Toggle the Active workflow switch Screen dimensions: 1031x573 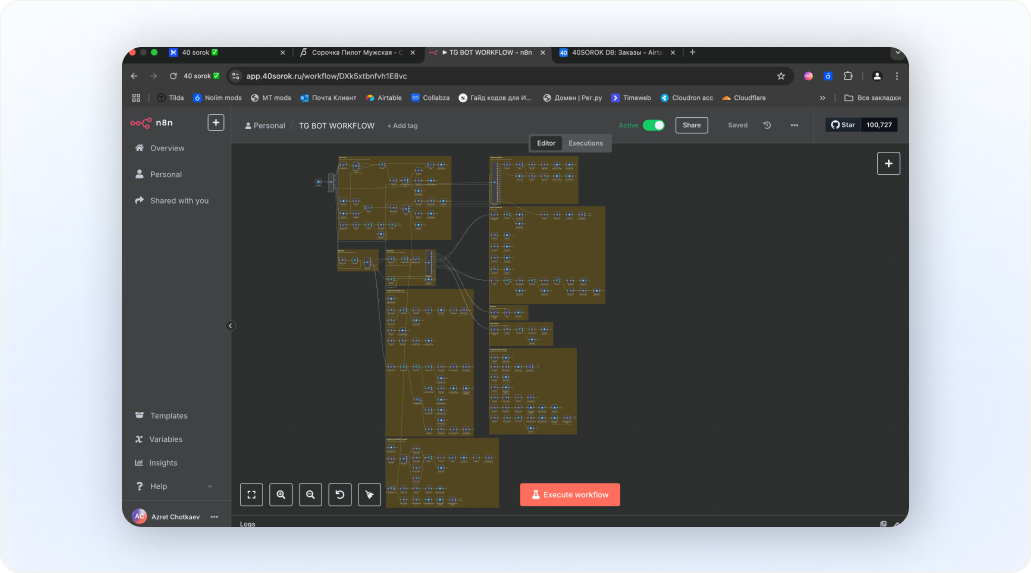coord(654,125)
